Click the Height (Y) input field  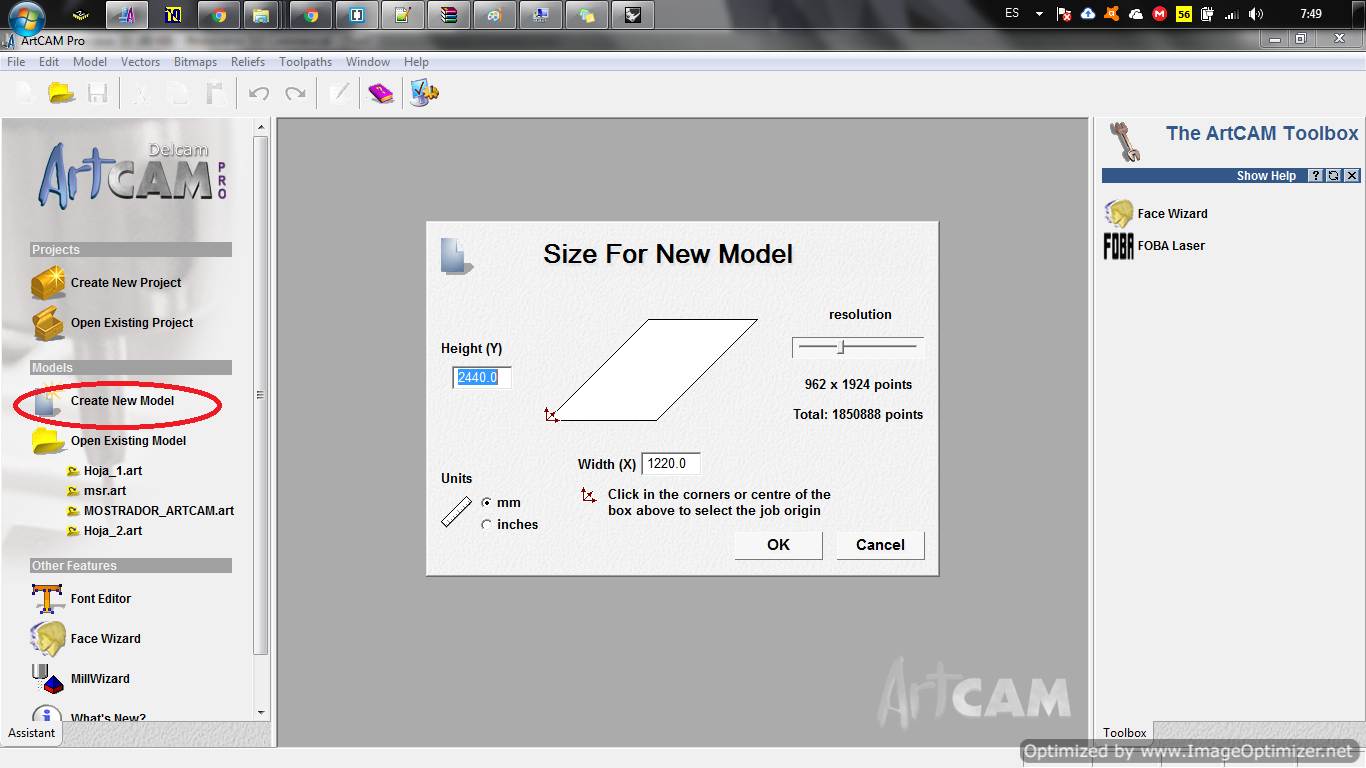482,378
